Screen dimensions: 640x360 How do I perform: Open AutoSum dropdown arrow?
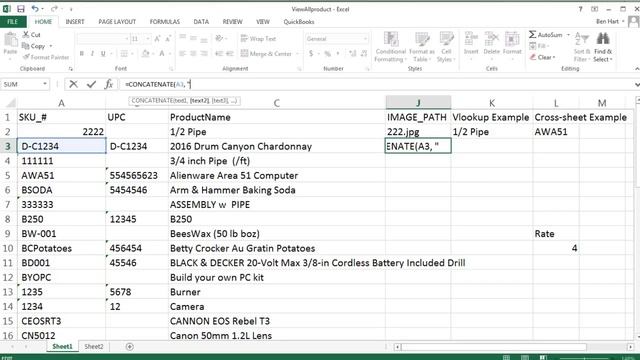(568, 35)
